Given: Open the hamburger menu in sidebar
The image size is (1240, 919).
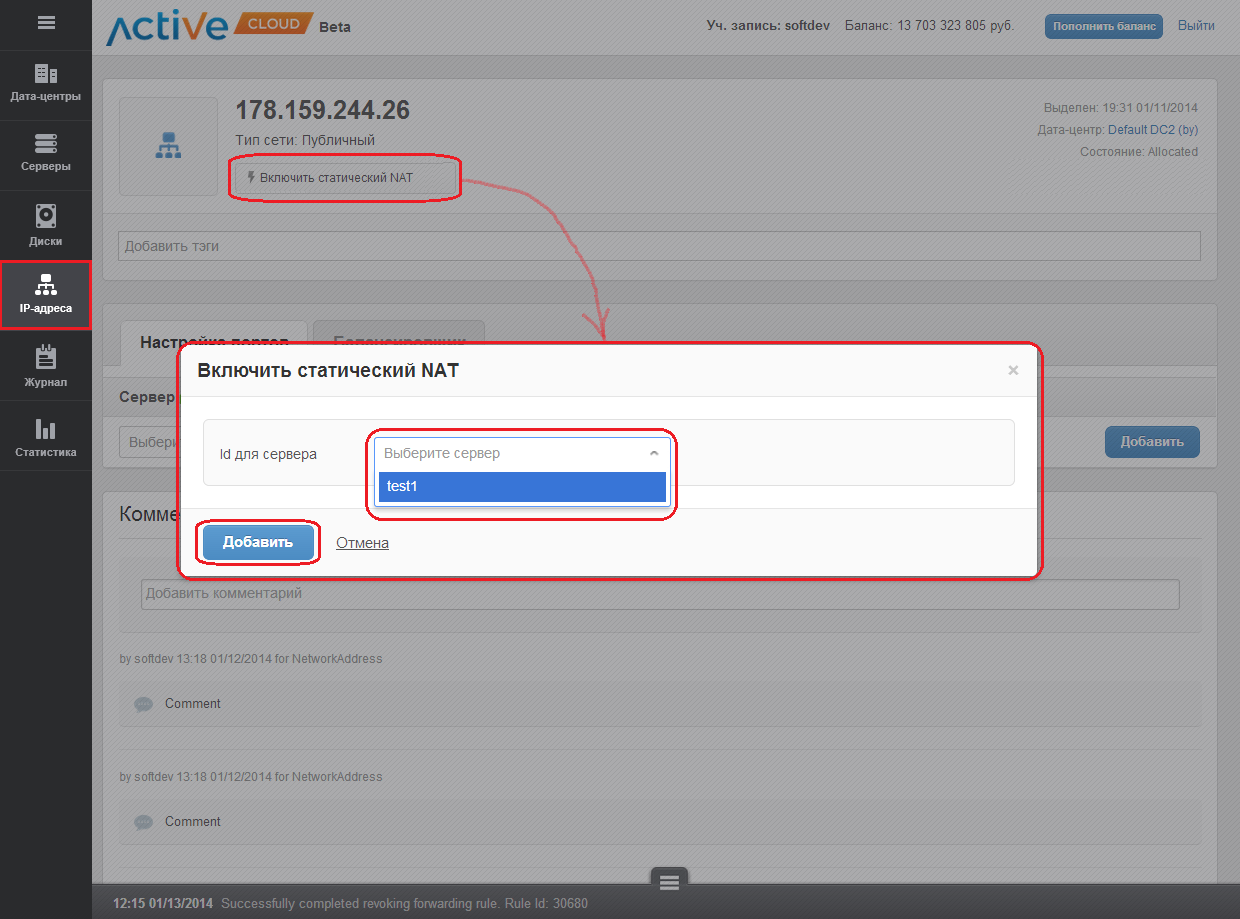Looking at the screenshot, I should coord(46,23).
